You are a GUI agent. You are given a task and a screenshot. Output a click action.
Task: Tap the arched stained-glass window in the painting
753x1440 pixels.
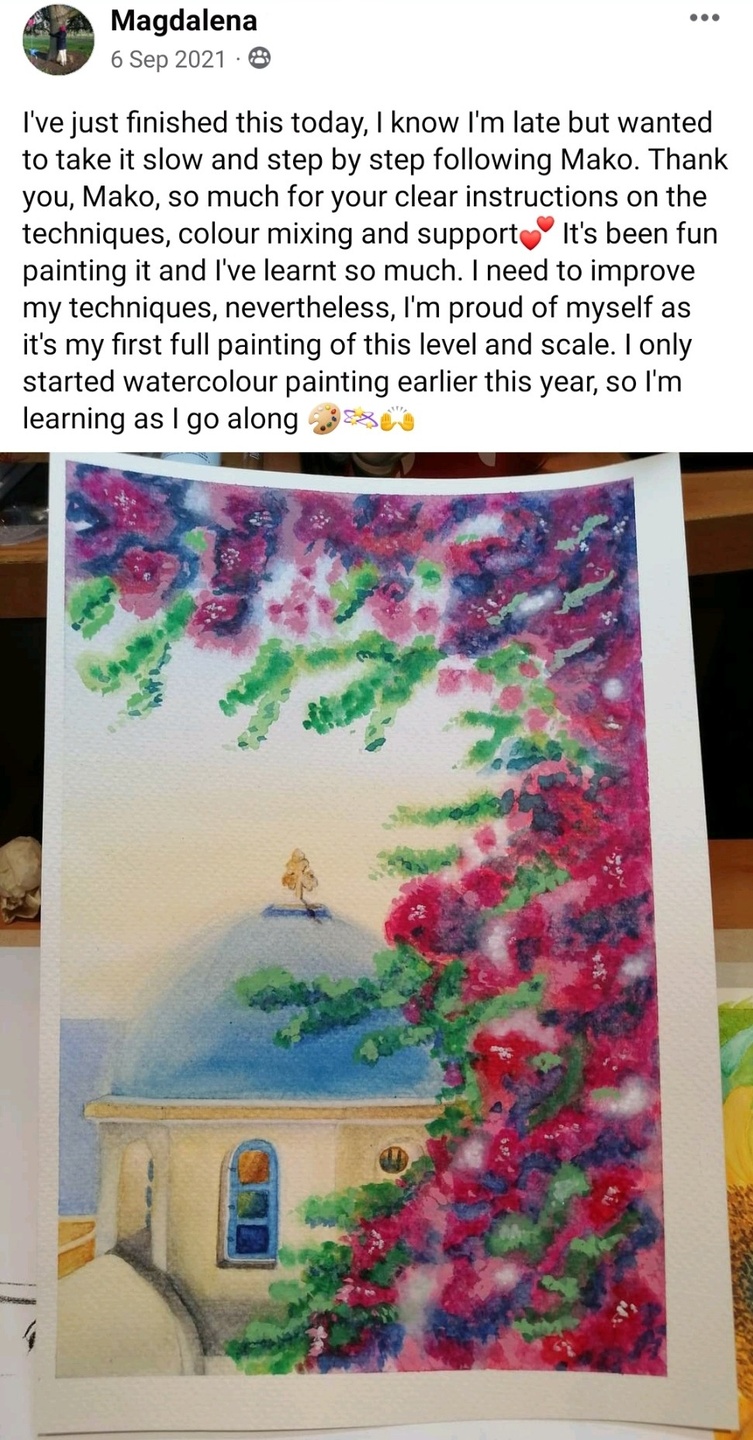click(x=249, y=1203)
